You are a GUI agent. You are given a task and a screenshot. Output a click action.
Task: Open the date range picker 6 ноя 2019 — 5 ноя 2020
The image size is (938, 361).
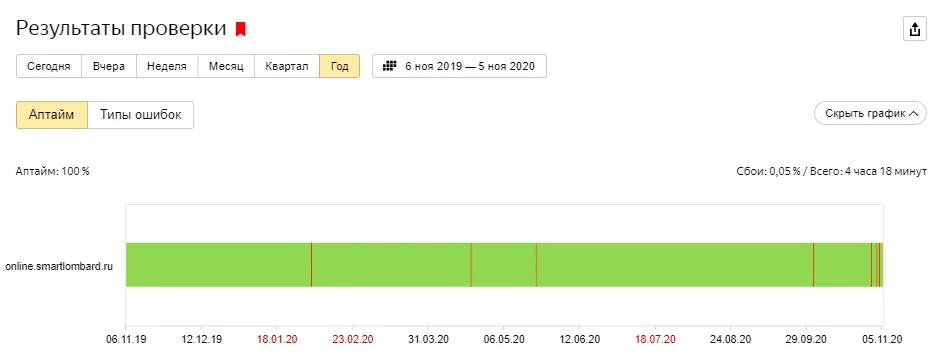tap(459, 66)
